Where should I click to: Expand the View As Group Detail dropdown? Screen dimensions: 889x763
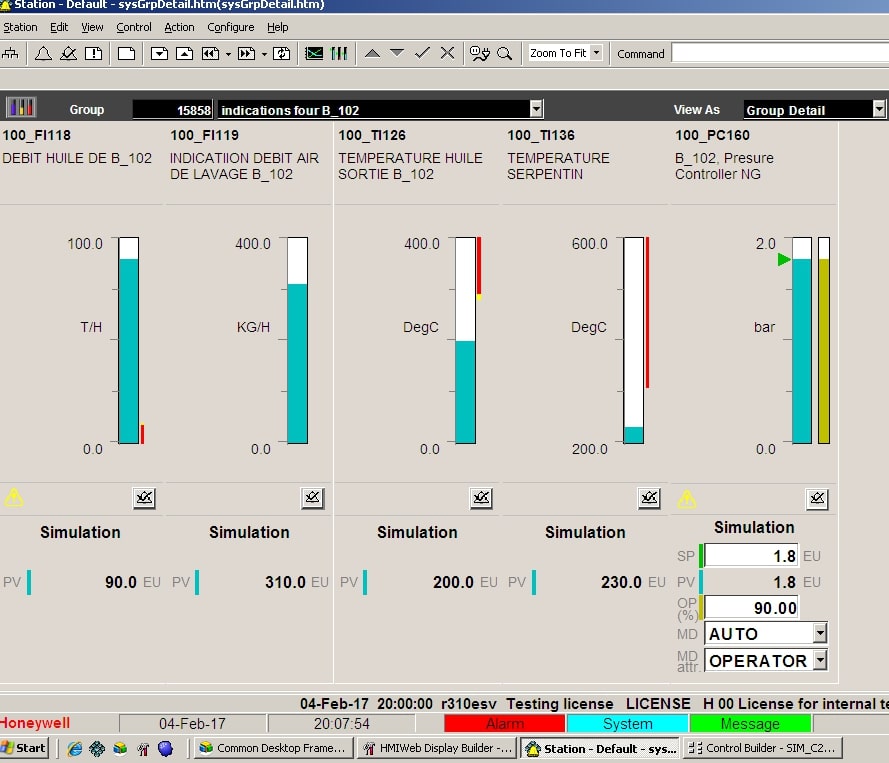pos(878,110)
